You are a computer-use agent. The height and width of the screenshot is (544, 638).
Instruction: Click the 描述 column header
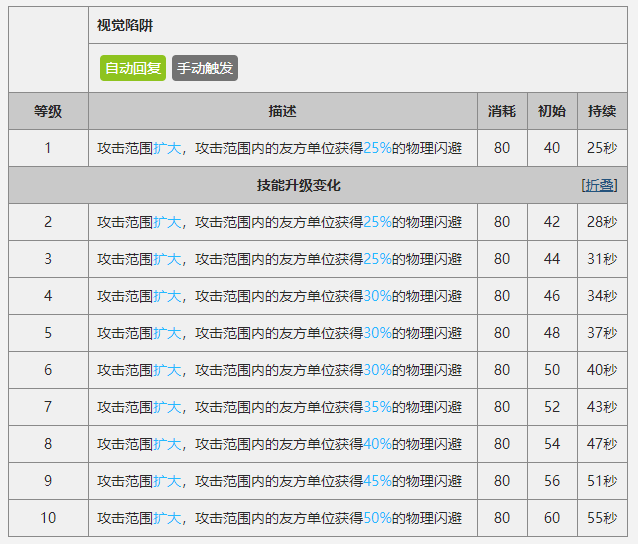click(283, 111)
